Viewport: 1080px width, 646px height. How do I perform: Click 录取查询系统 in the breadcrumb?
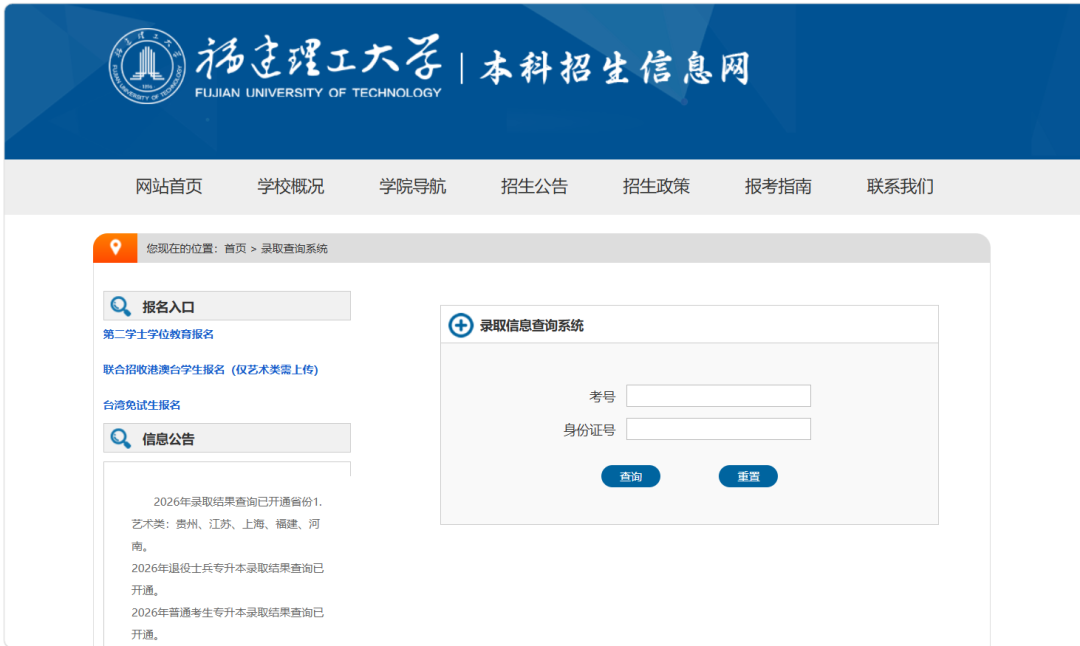click(294, 249)
